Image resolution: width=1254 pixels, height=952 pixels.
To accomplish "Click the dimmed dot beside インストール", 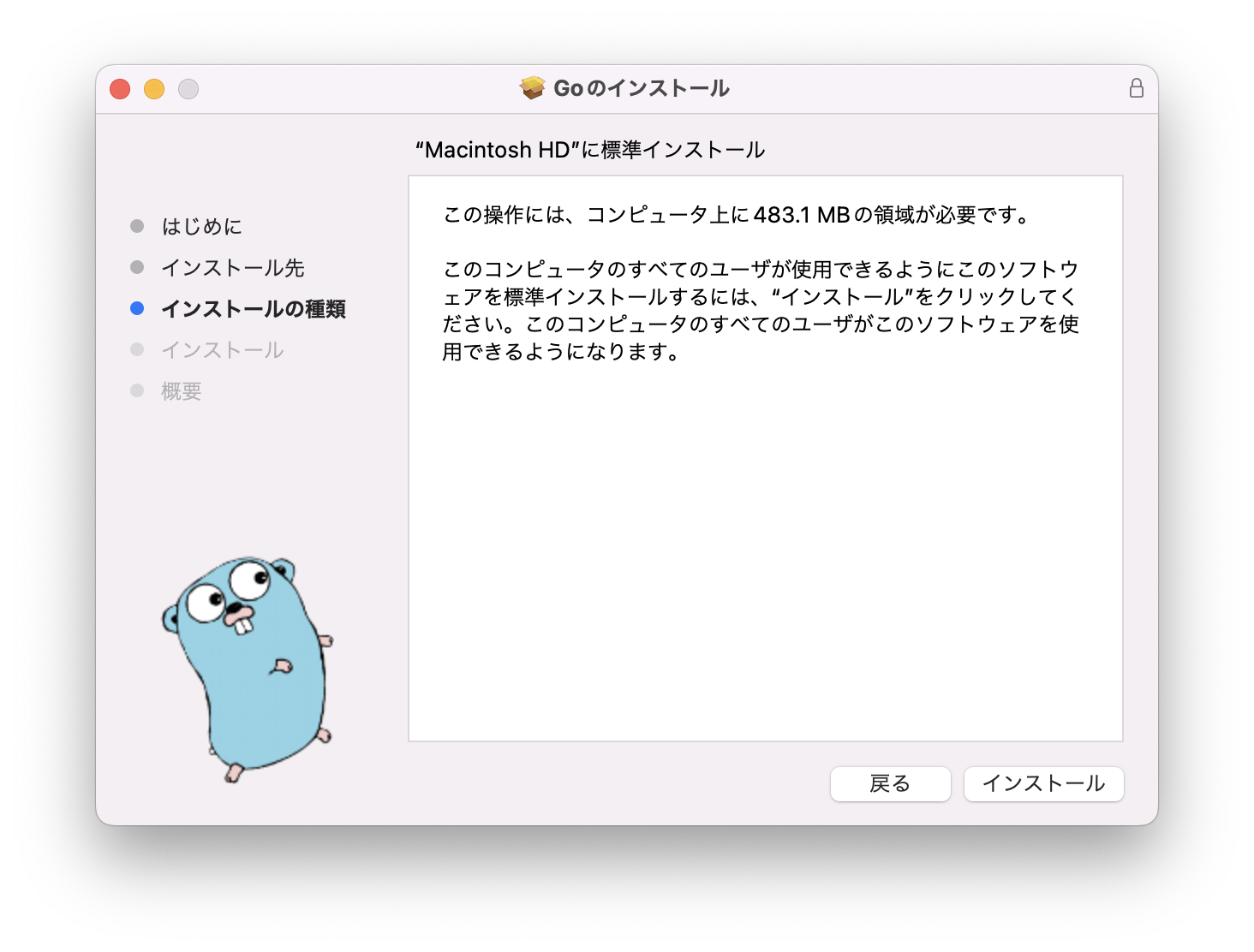I will [137, 349].
